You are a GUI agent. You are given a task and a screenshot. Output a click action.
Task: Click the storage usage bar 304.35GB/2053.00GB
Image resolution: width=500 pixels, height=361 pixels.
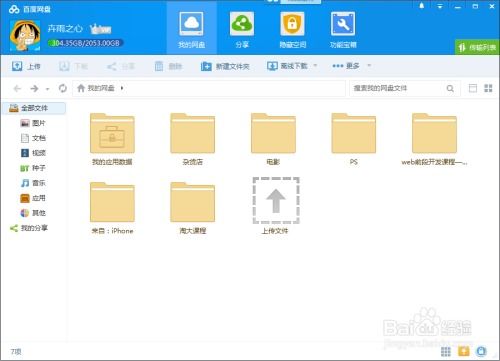86,43
